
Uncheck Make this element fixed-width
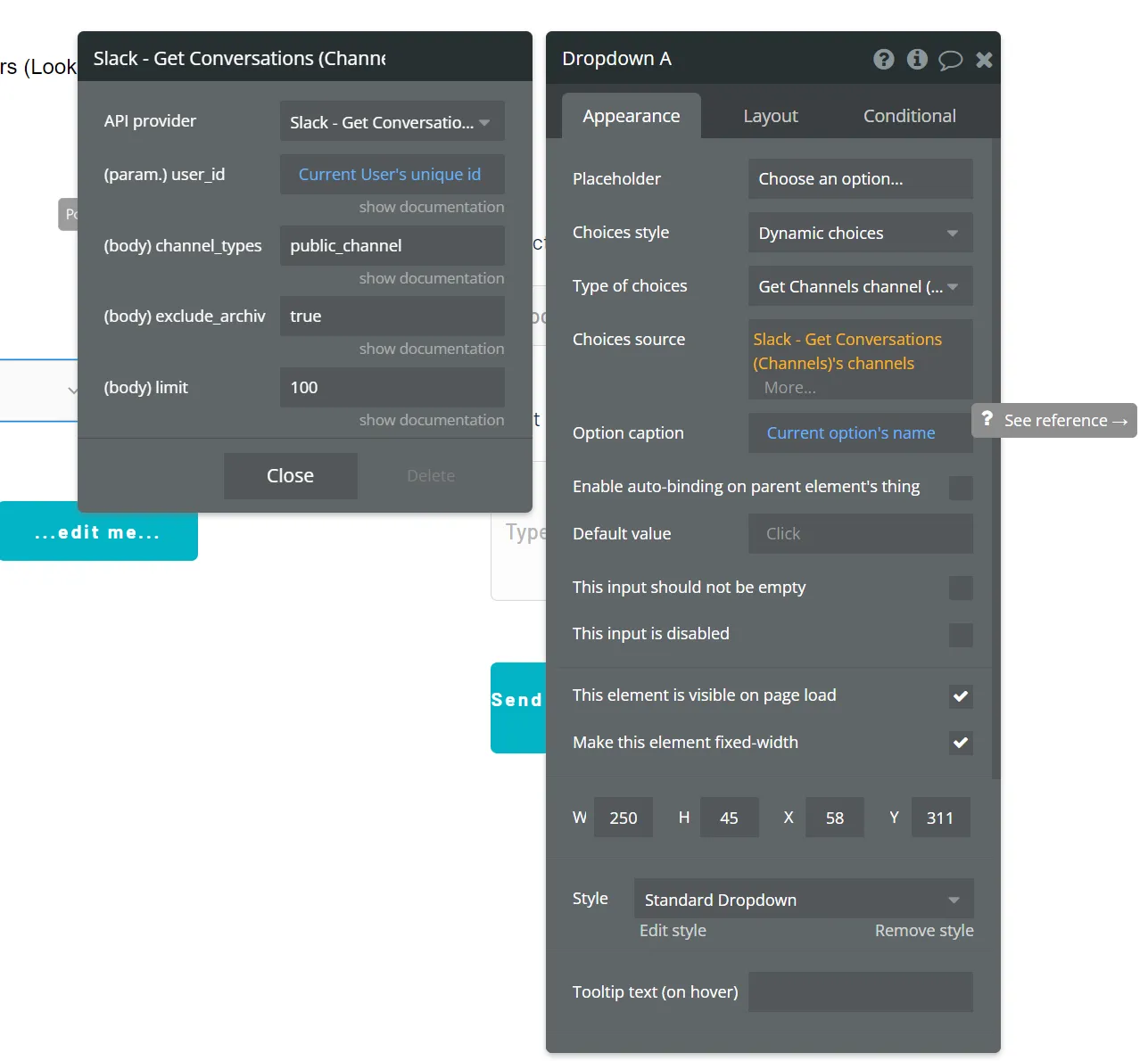(961, 743)
